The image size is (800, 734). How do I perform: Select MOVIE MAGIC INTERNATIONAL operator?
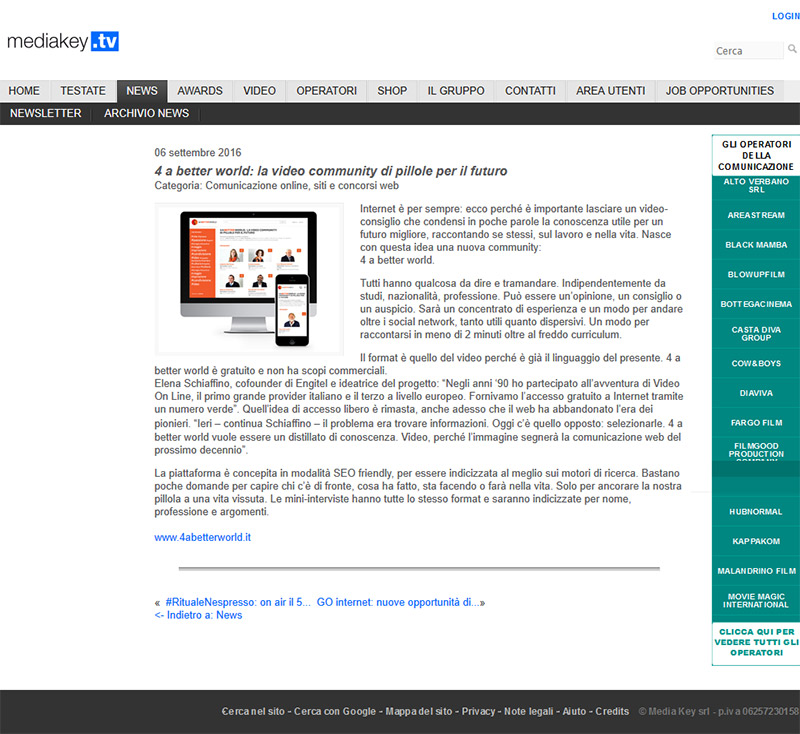[x=755, y=600]
